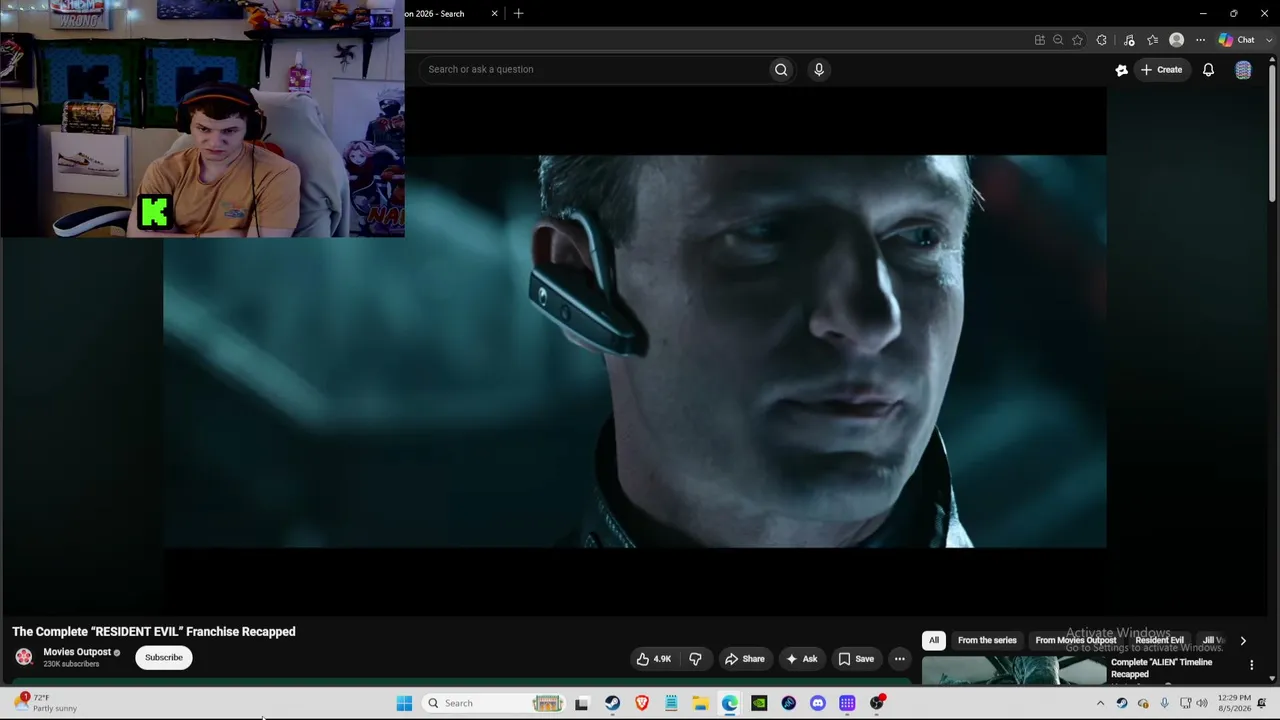Viewport: 1280px width, 720px height.
Task: Show more filter chips with right arrow
Action: click(x=1243, y=641)
